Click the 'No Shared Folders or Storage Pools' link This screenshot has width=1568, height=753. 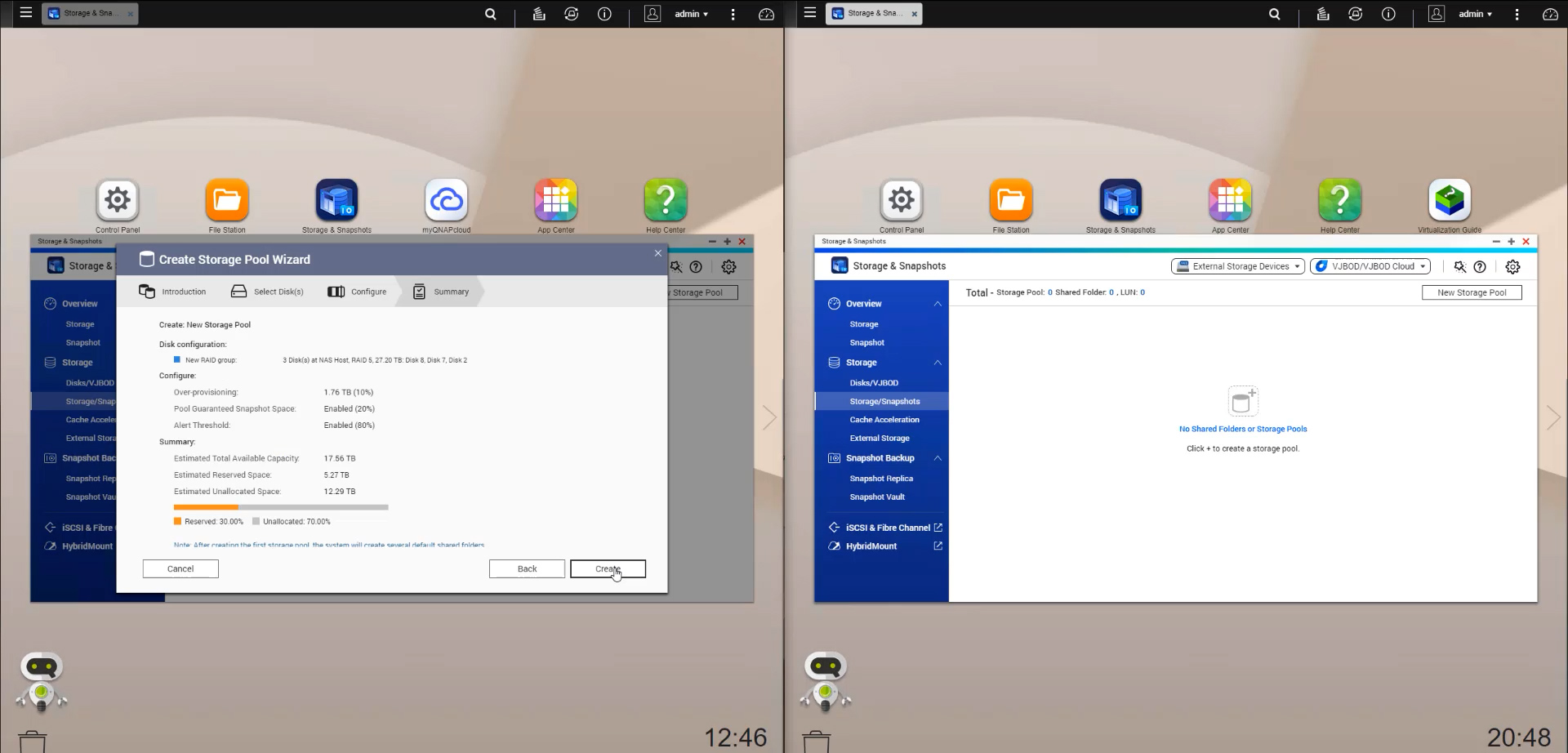coord(1242,429)
